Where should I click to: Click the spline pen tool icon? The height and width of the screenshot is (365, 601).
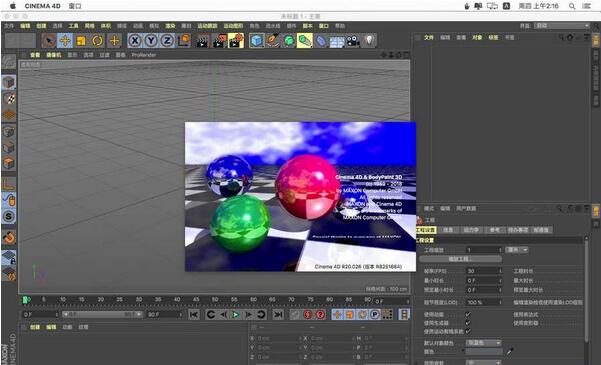[273, 41]
